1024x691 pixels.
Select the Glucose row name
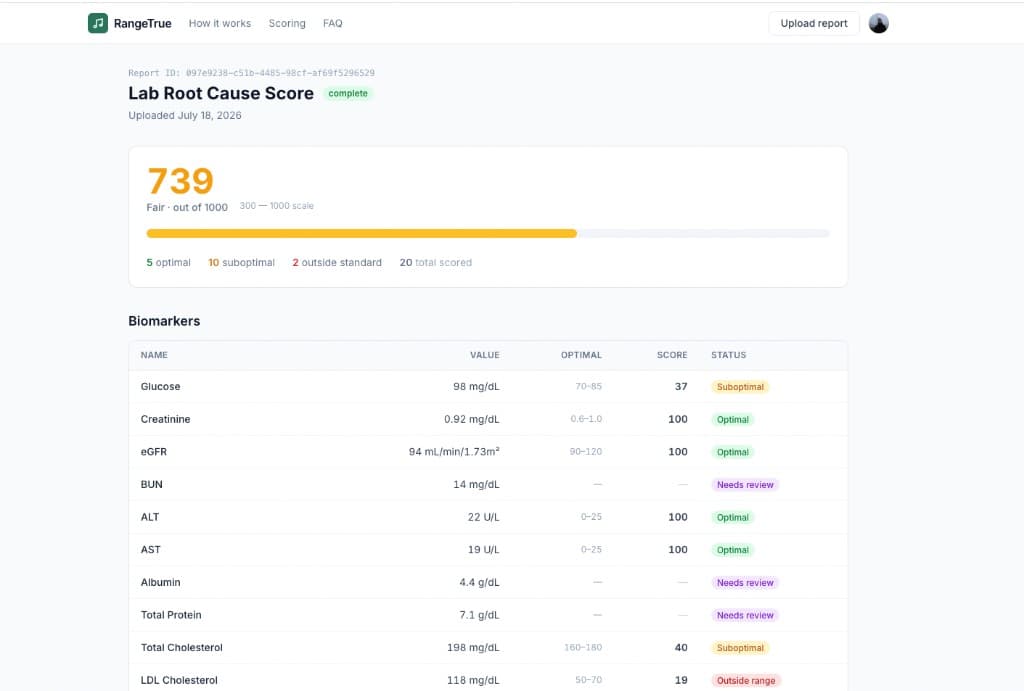[160, 387]
